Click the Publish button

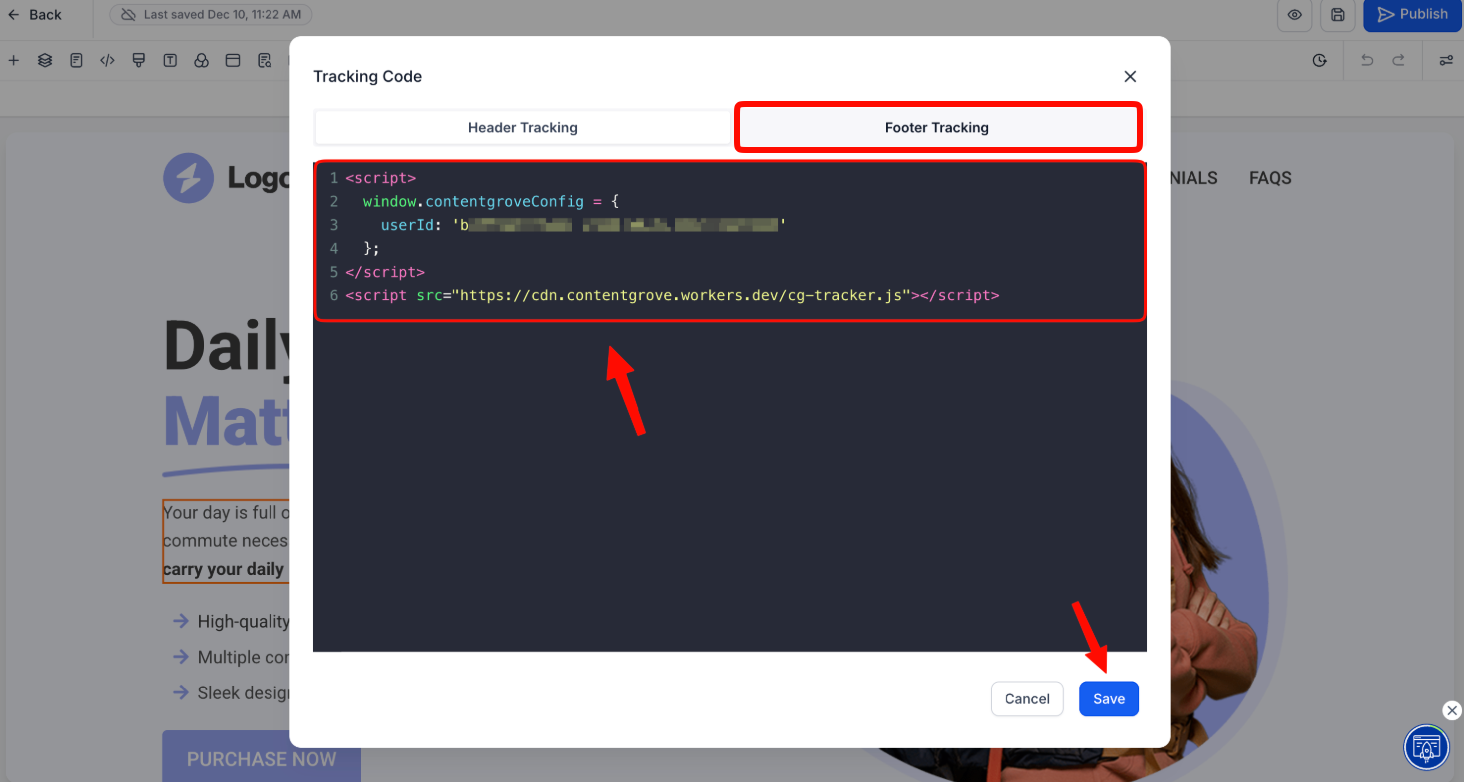click(1412, 15)
